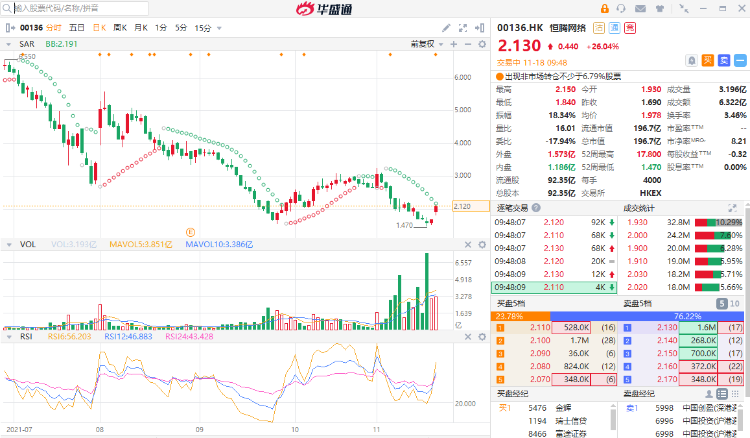The height and width of the screenshot is (438, 750).
Task: Click the 通 stock connect tag icon
Action: point(614,28)
